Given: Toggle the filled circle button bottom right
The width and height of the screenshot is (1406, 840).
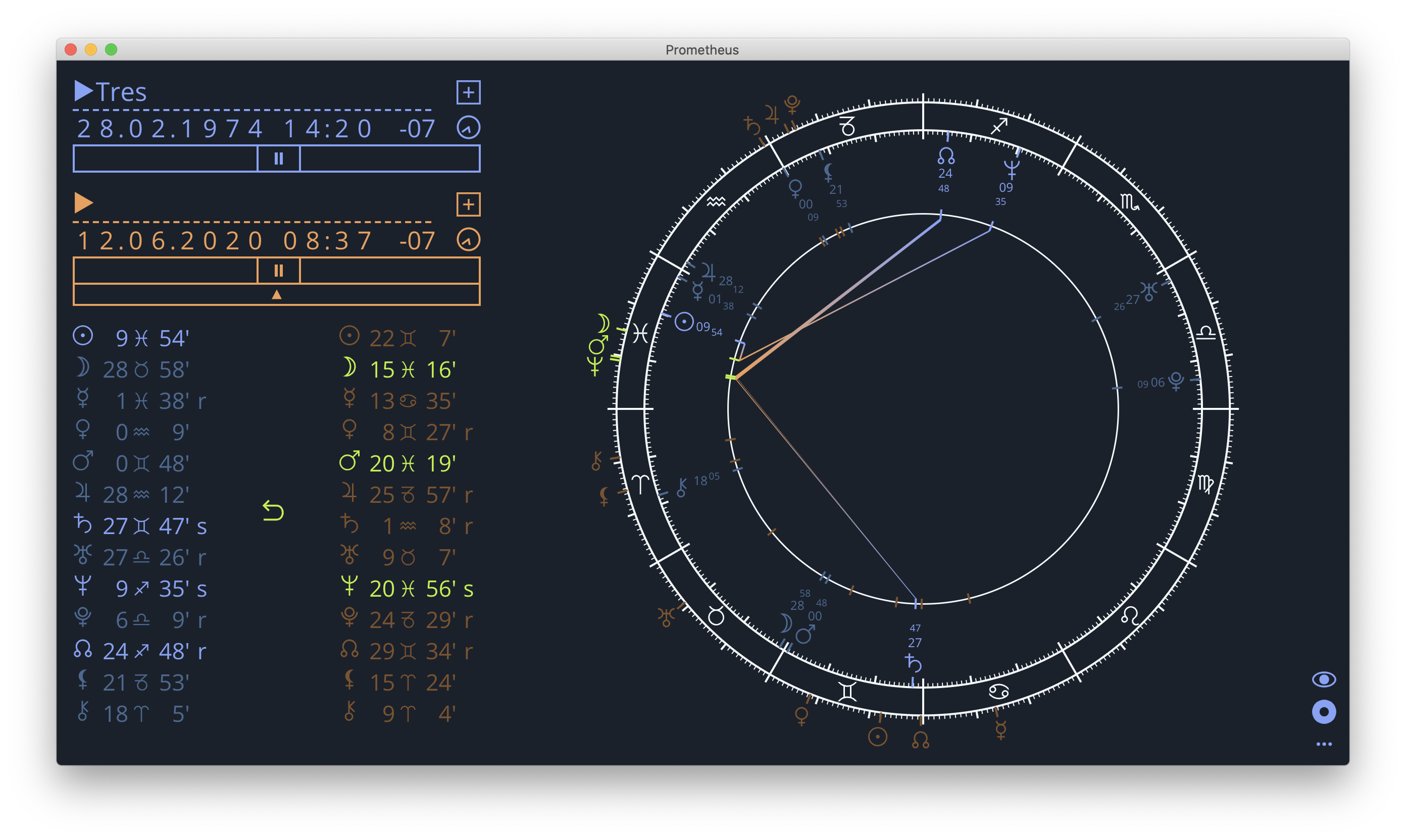Looking at the screenshot, I should click(x=1323, y=712).
